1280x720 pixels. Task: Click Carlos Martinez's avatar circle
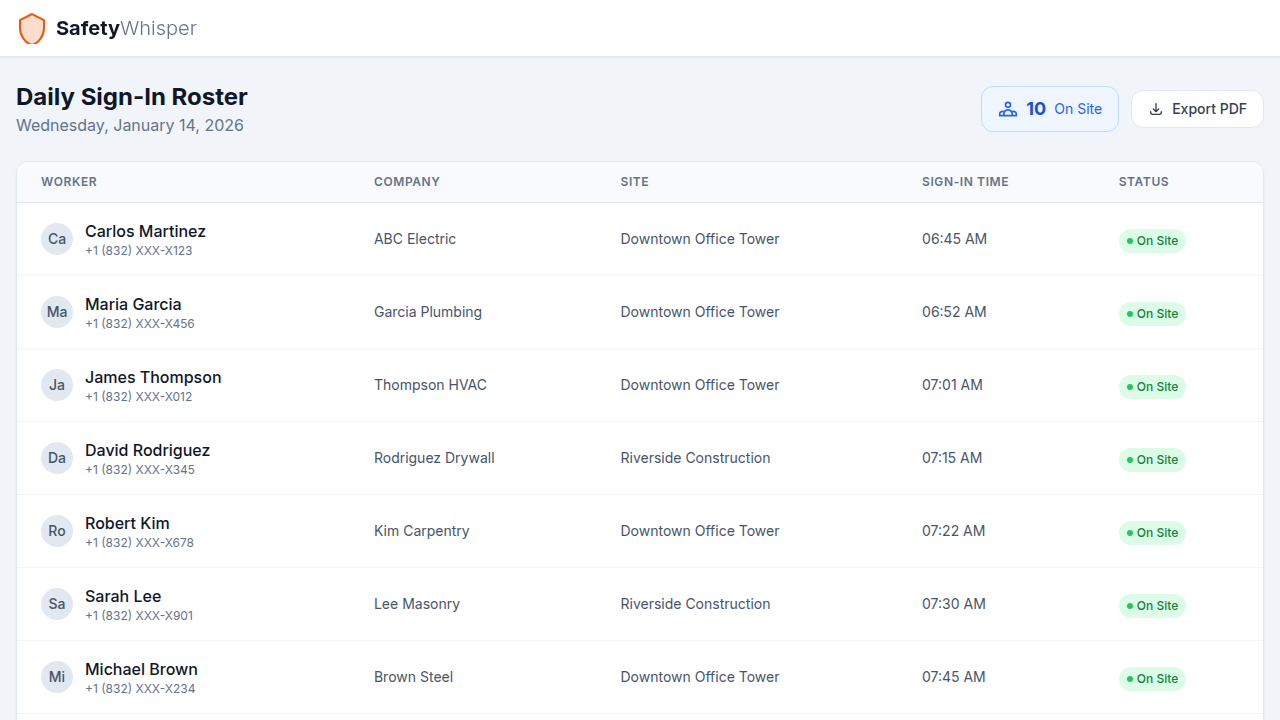57,239
